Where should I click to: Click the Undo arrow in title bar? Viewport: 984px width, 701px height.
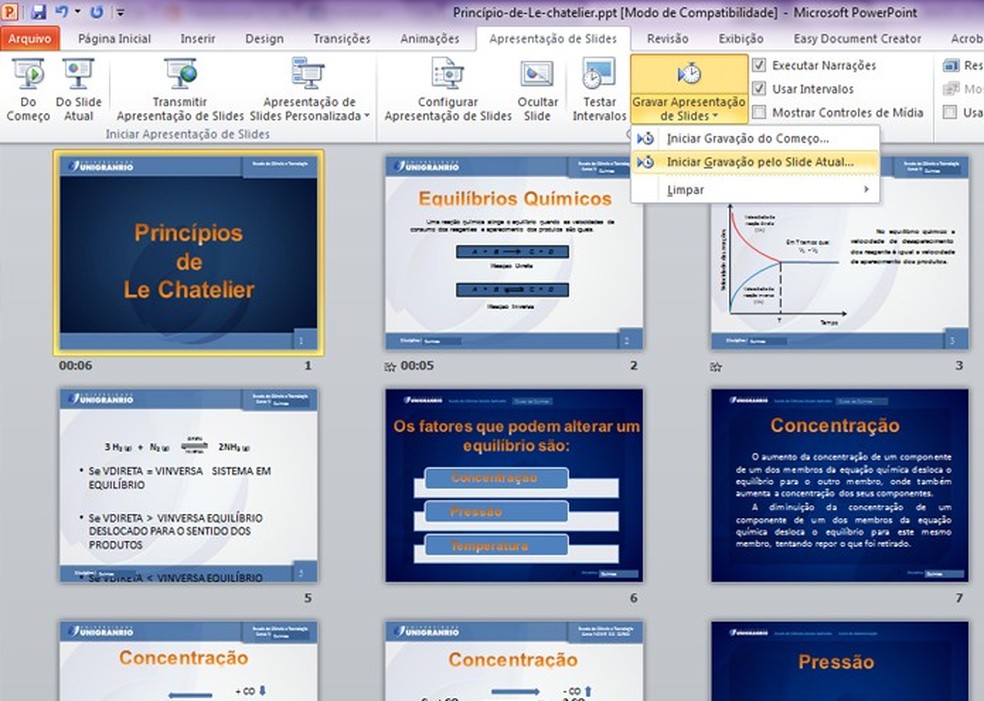(x=61, y=13)
